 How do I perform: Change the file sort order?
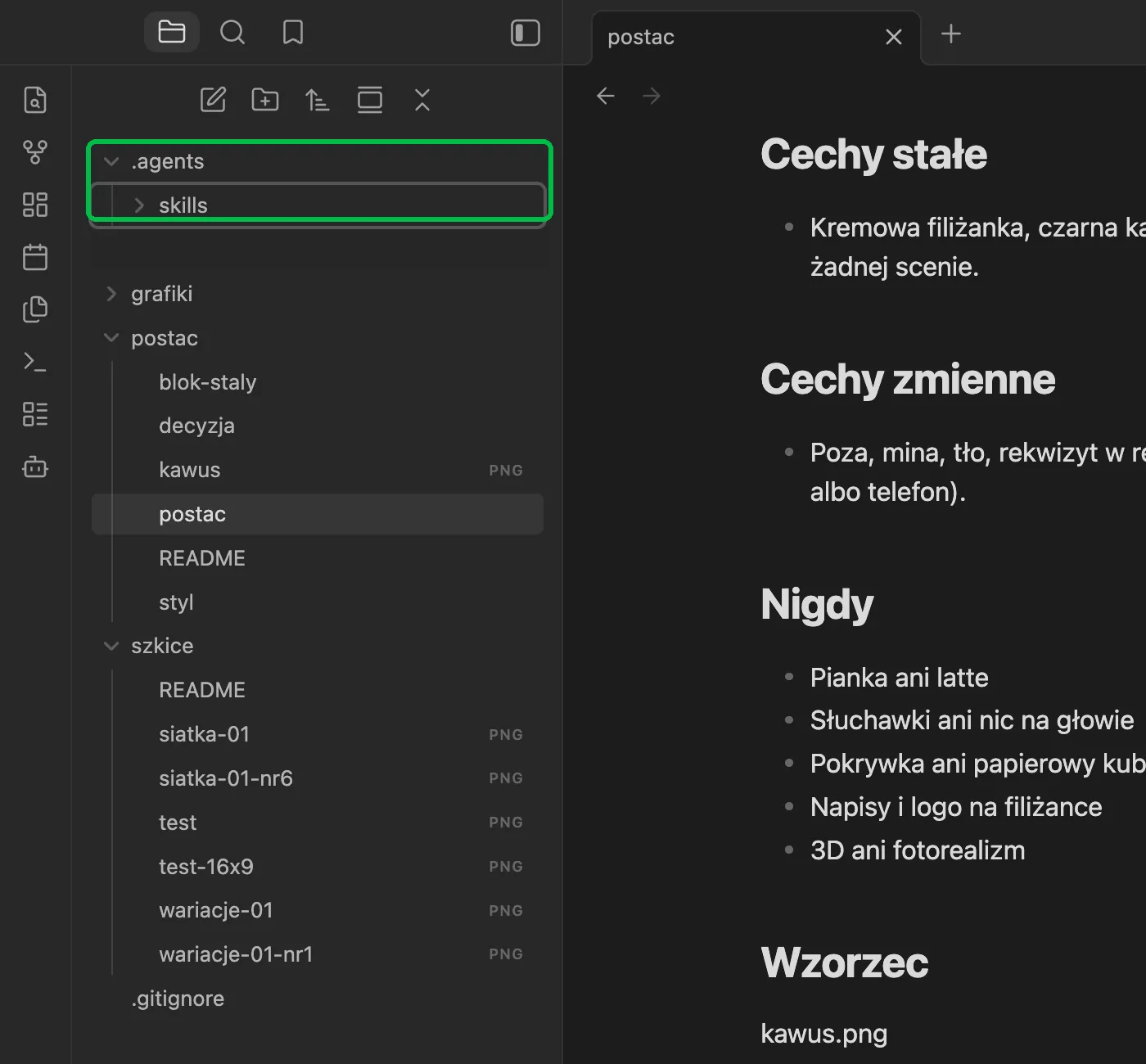coord(318,100)
